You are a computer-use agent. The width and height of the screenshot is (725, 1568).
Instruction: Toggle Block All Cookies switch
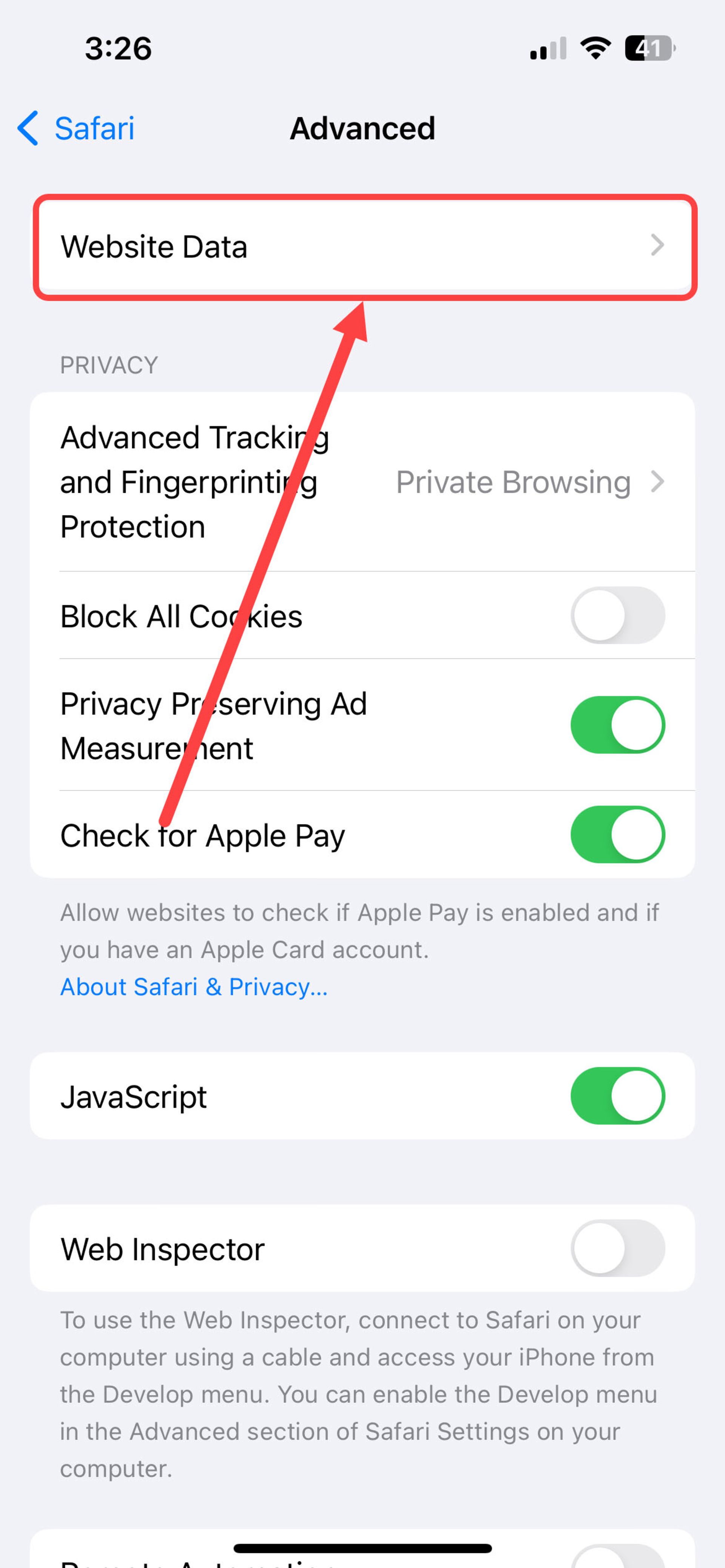coord(618,615)
